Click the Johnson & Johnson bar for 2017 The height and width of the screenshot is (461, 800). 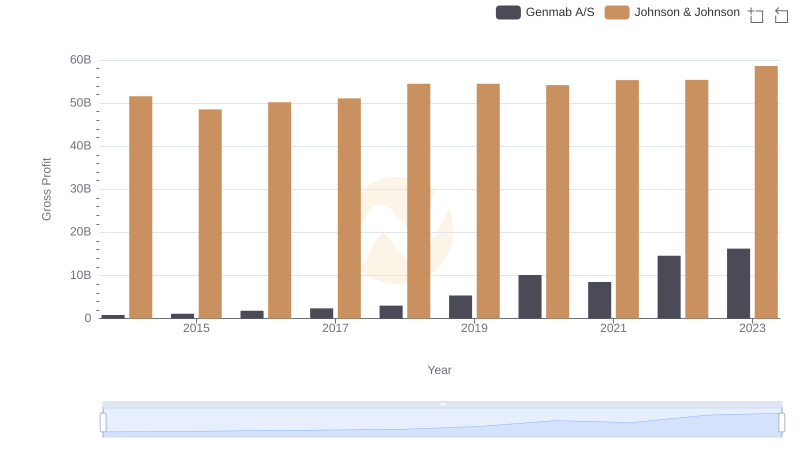click(x=349, y=209)
